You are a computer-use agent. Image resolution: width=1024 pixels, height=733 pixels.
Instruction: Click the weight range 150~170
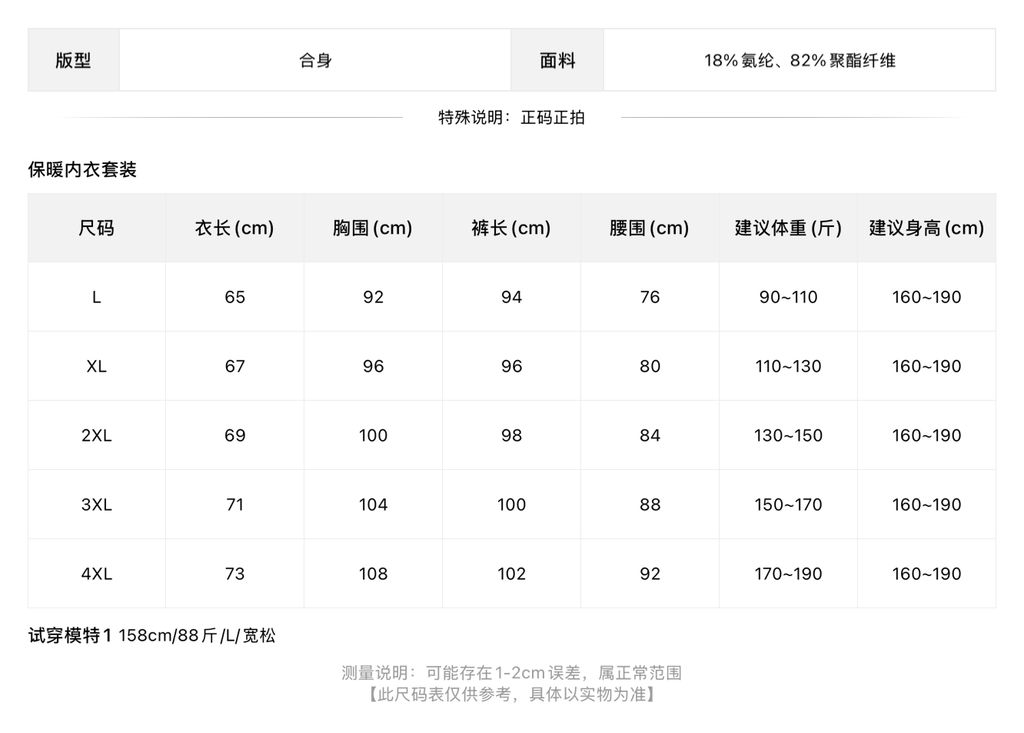[x=788, y=505]
